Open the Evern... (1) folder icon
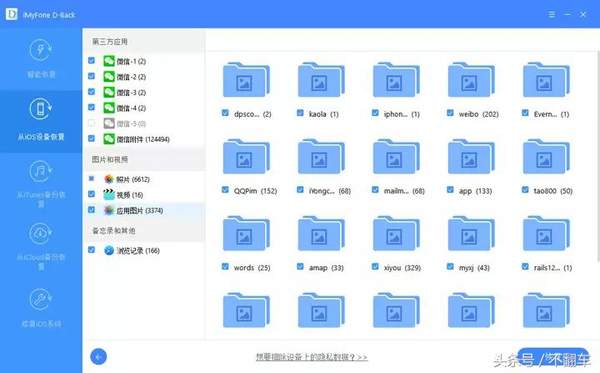The image size is (600, 373). [x=546, y=80]
